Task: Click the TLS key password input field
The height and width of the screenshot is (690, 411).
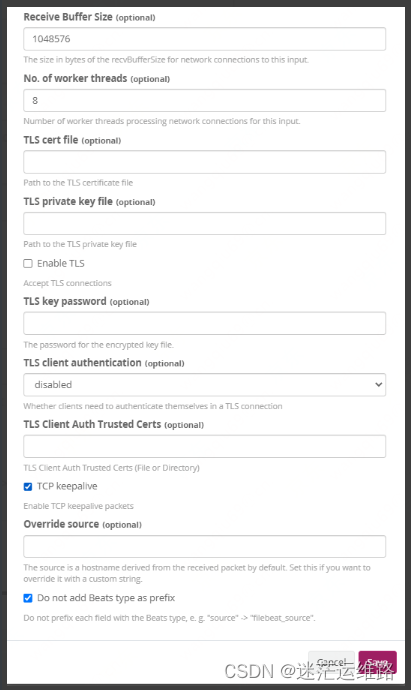Action: [x=205, y=323]
